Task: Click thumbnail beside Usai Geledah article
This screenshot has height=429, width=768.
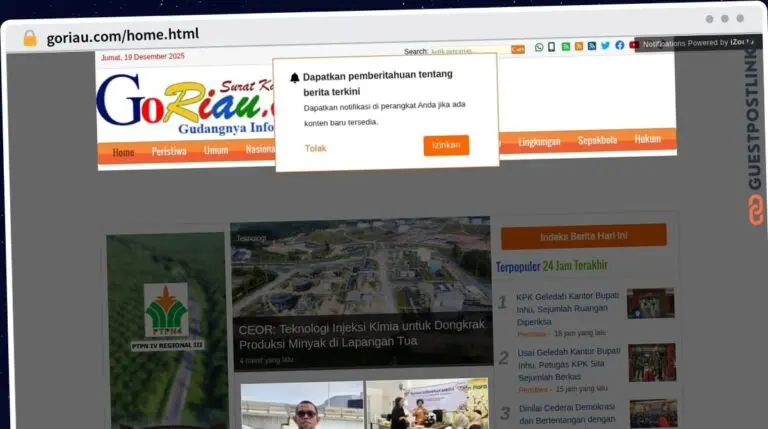Action: [x=652, y=362]
